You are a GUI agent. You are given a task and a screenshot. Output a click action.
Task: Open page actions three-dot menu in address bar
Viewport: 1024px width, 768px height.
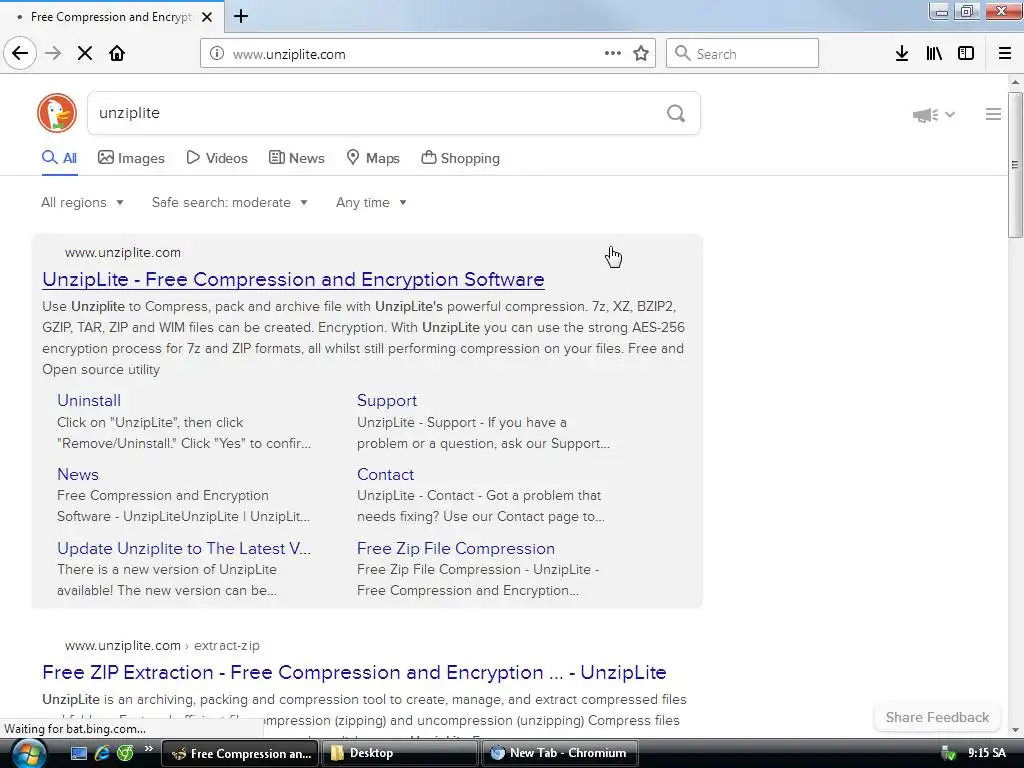[613, 53]
